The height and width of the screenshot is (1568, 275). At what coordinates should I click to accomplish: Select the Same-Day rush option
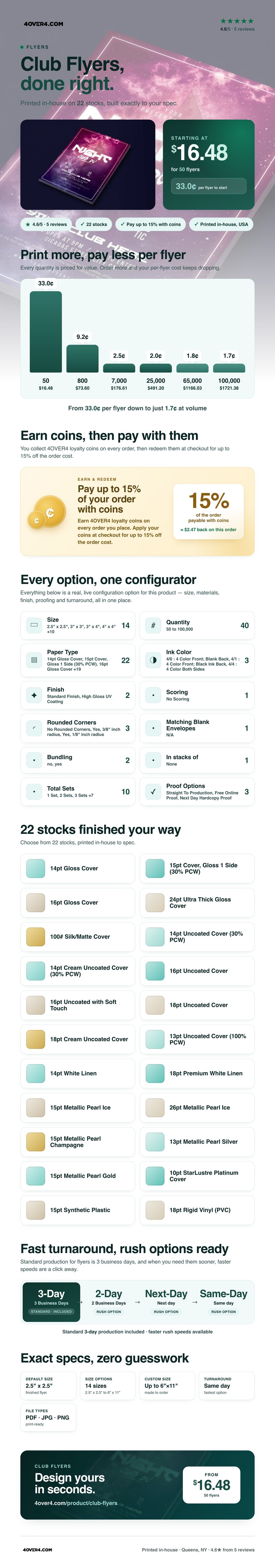tap(223, 1302)
